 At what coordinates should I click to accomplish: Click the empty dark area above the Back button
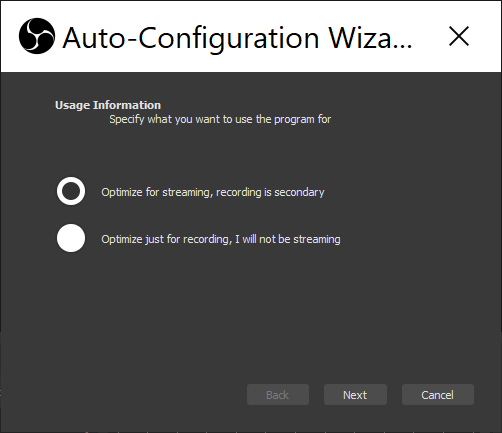tap(278, 333)
